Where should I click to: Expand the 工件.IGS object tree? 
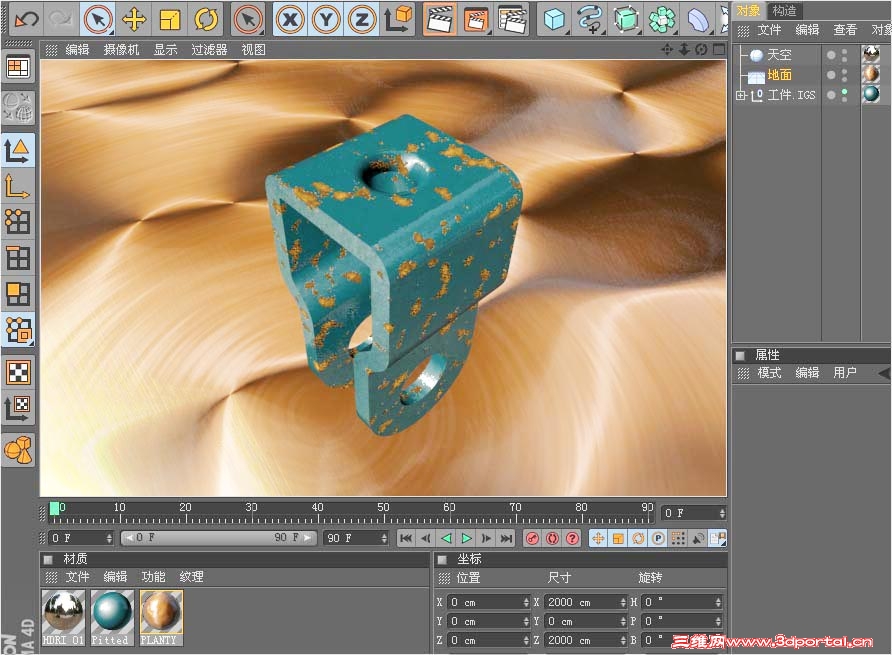[740, 95]
